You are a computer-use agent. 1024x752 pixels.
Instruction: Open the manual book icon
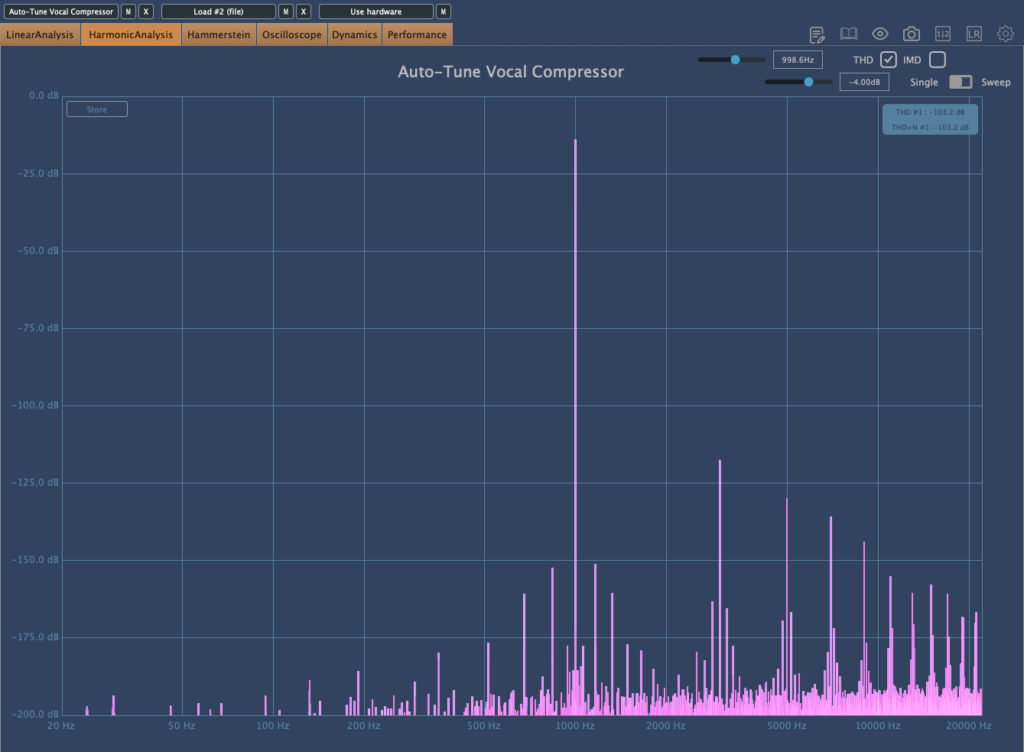pos(848,34)
